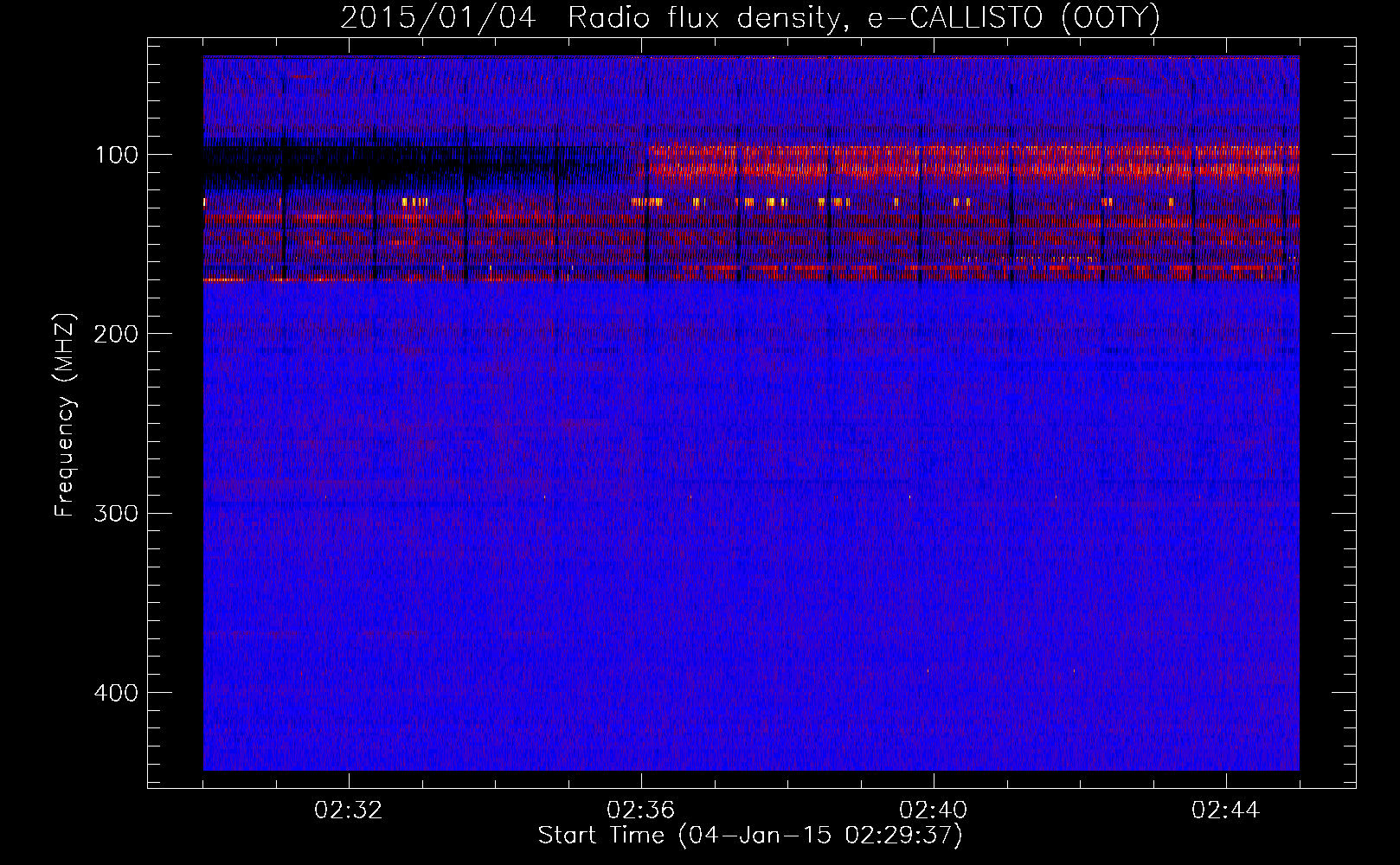Click the plot title '2015/01/04 Radio flux density, e-CALLISTO (OOTY)'

[x=749, y=17]
